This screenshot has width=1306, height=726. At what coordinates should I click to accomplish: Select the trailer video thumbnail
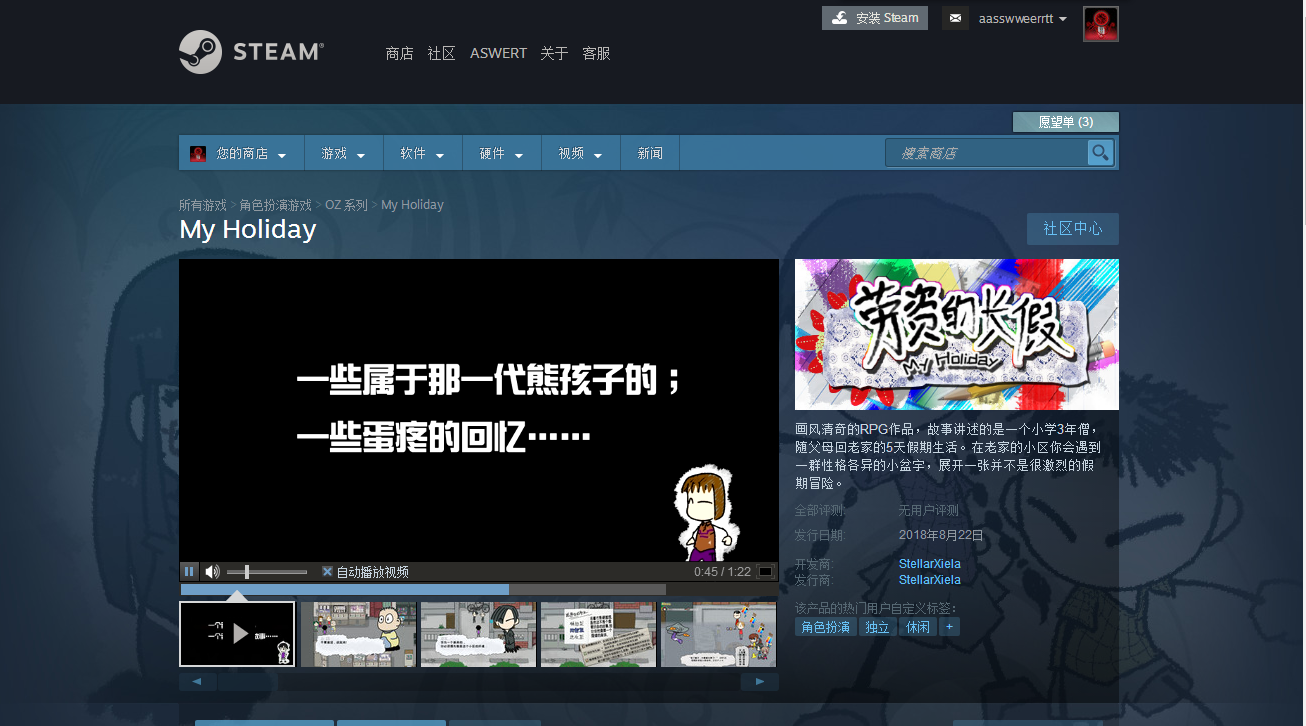tap(238, 634)
